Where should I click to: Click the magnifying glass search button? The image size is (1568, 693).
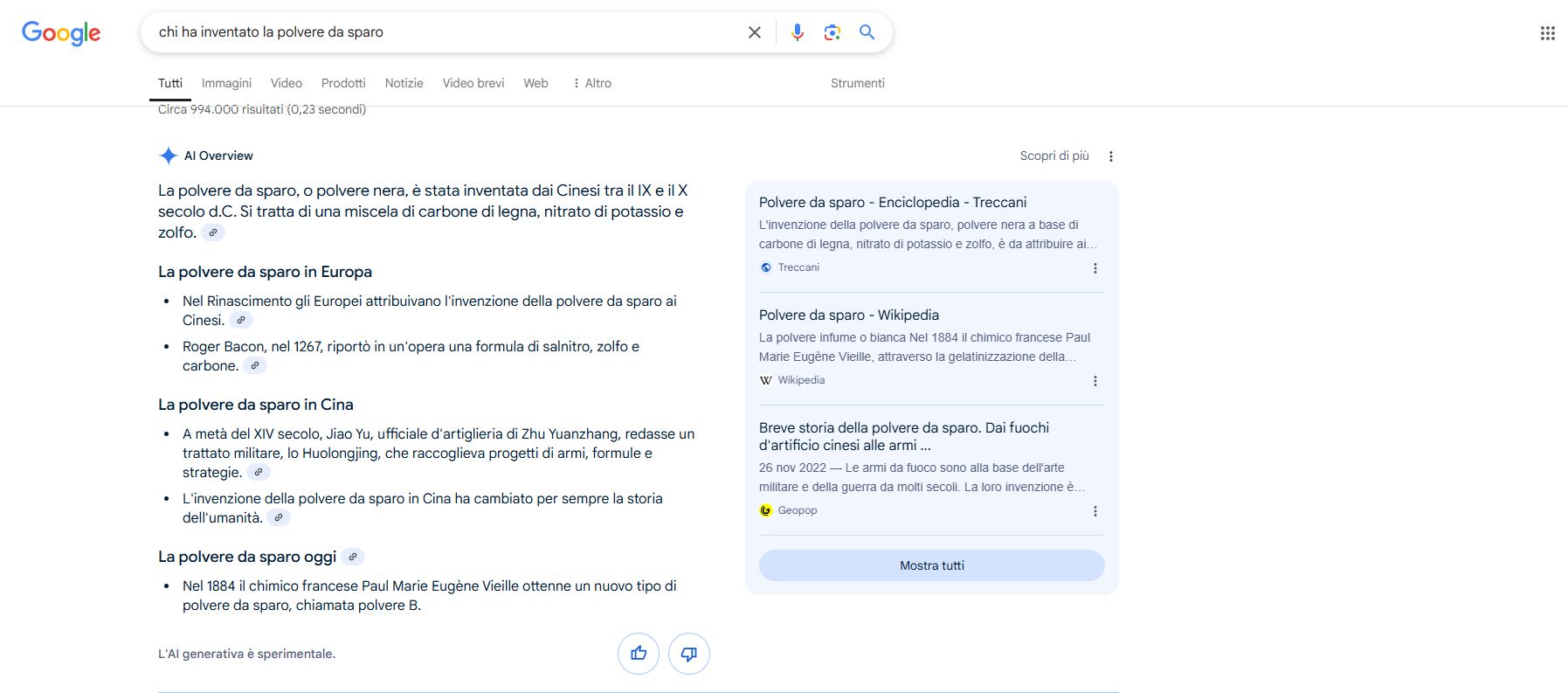pos(867,32)
